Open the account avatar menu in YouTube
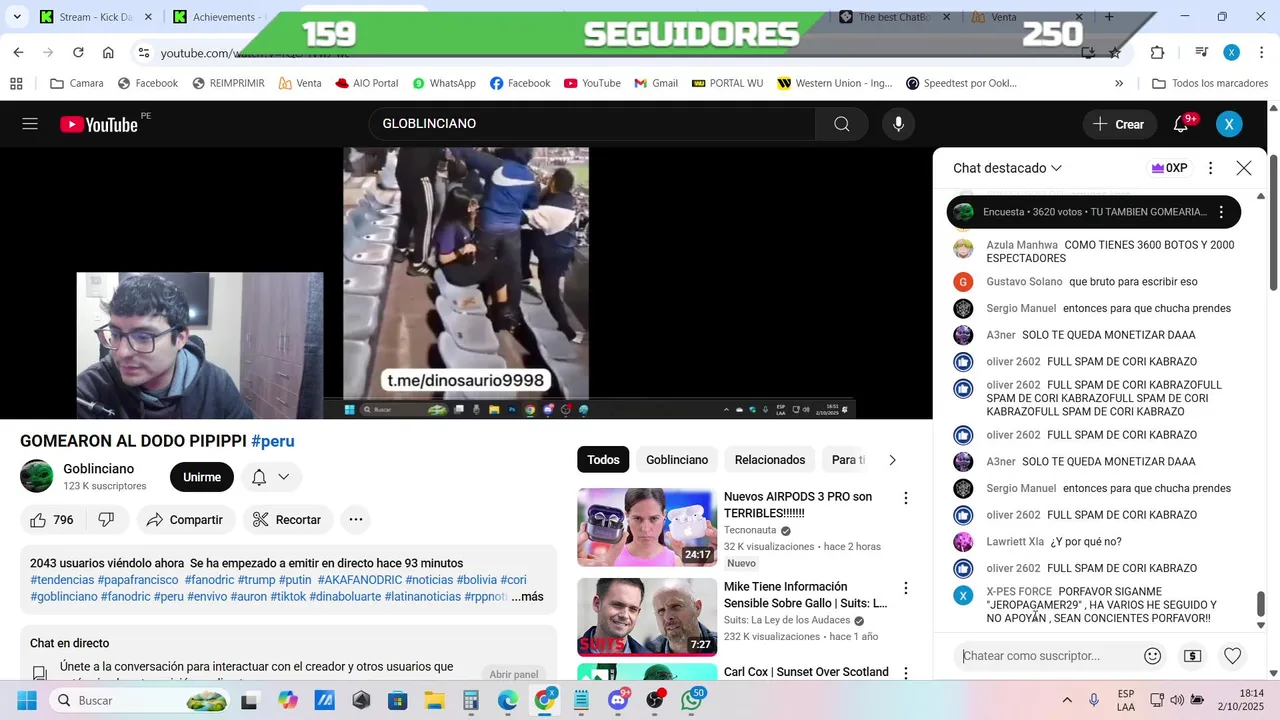Image resolution: width=1280 pixels, height=720 pixels. (x=1229, y=124)
